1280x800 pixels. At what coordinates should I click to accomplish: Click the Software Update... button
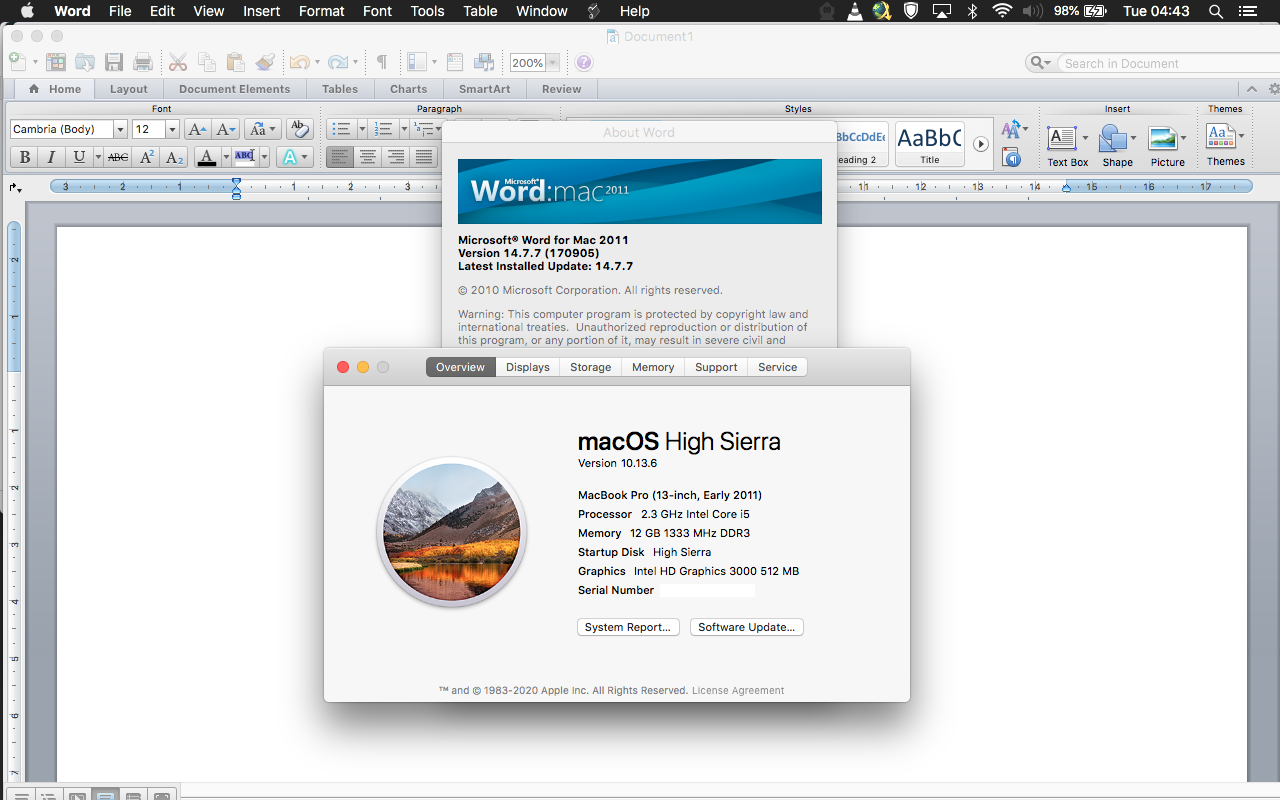[747, 627]
